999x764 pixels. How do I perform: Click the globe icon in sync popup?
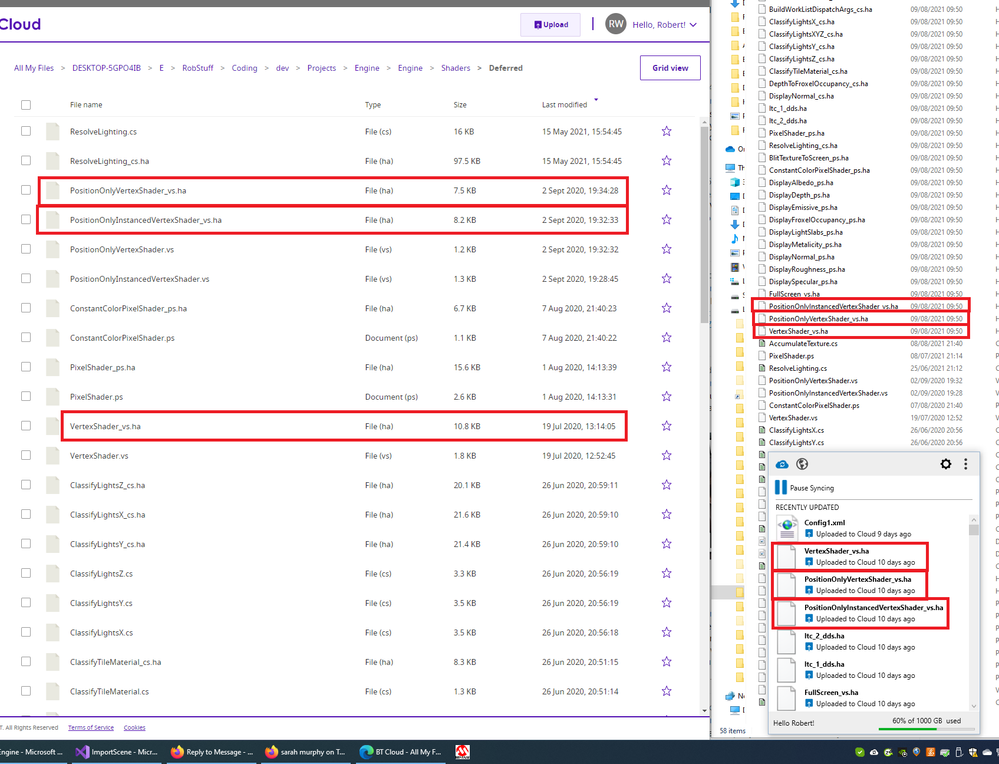click(802, 464)
